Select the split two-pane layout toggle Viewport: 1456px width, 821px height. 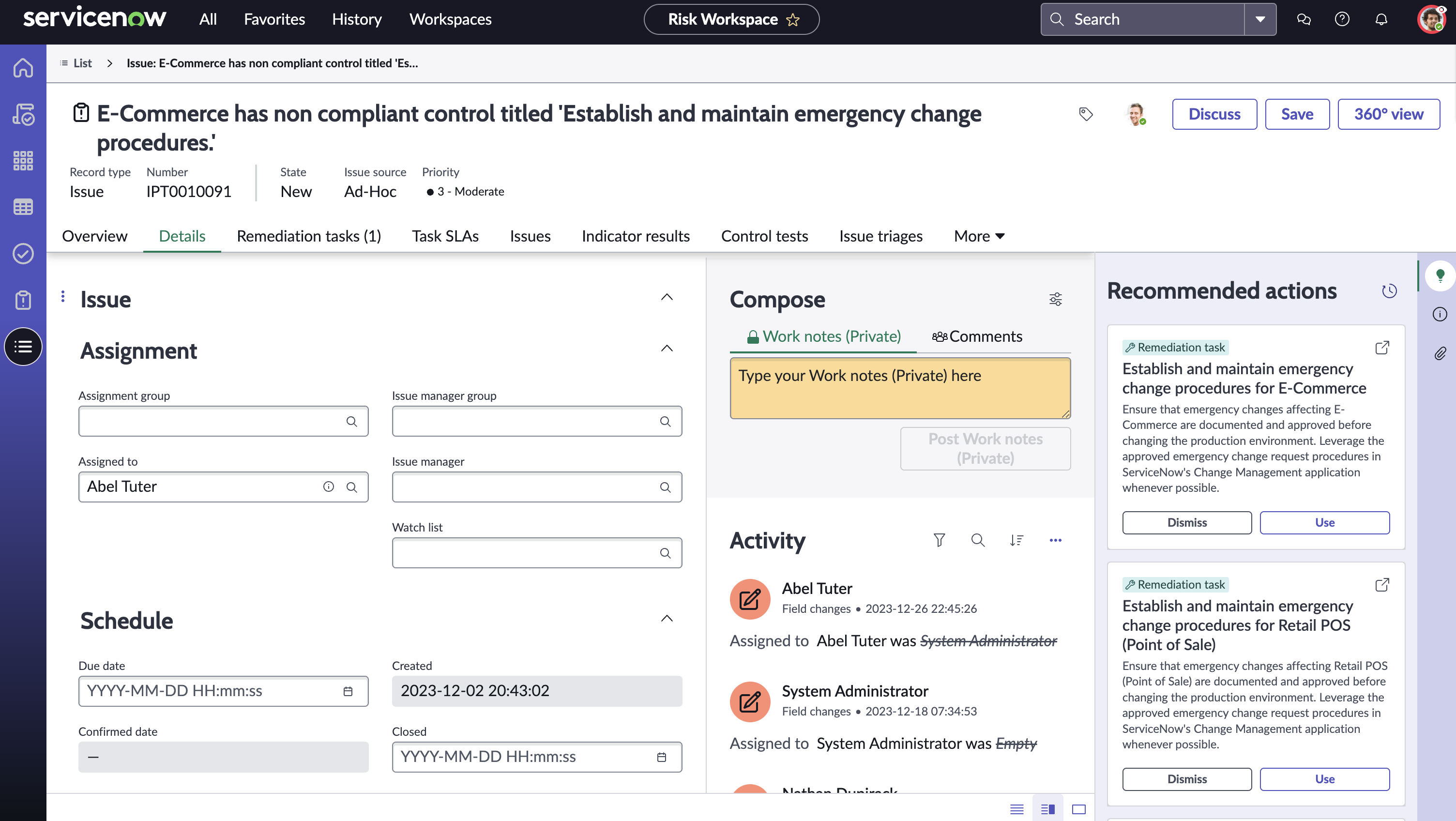click(x=1048, y=809)
